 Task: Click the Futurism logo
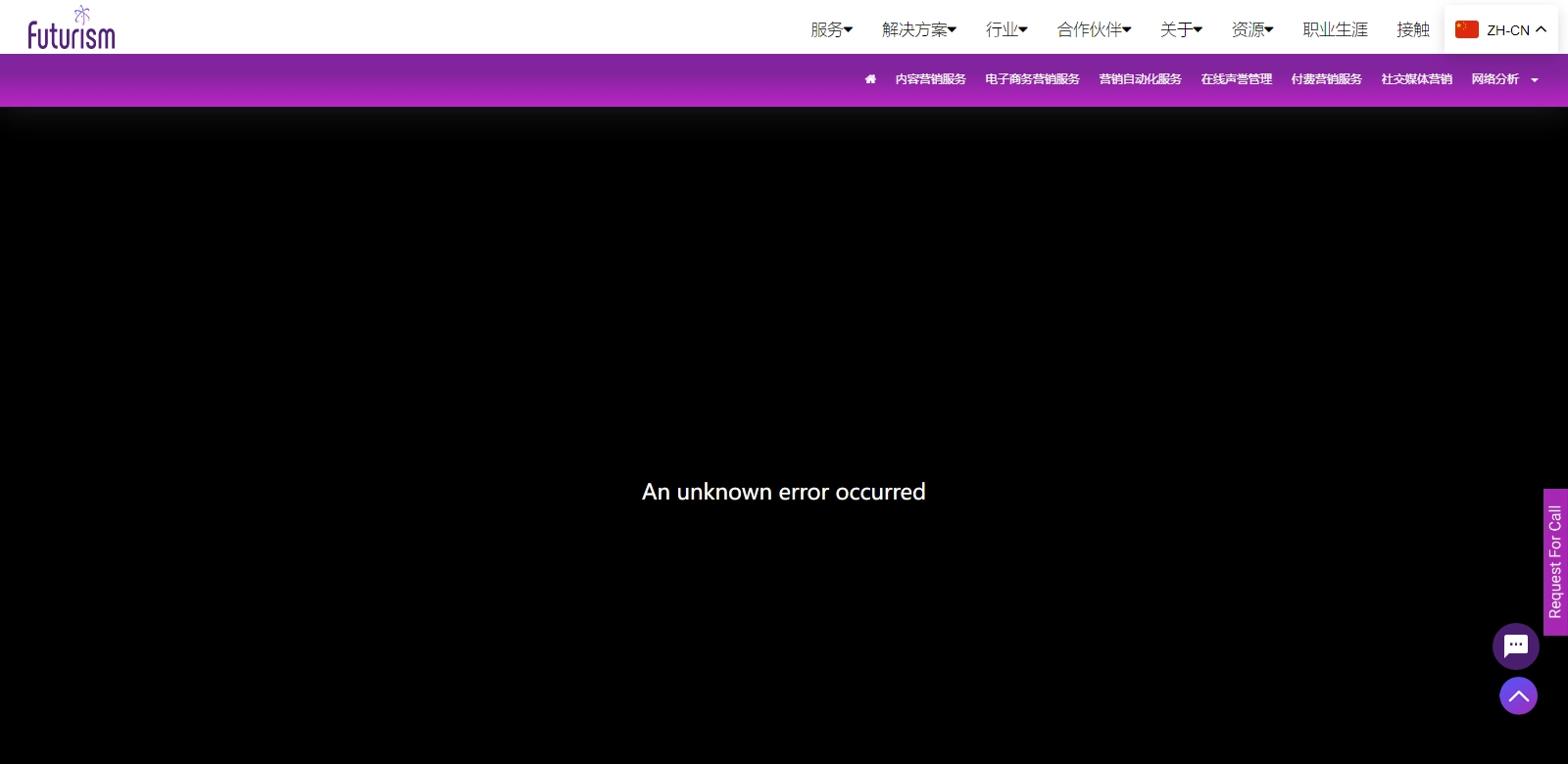tap(71, 28)
